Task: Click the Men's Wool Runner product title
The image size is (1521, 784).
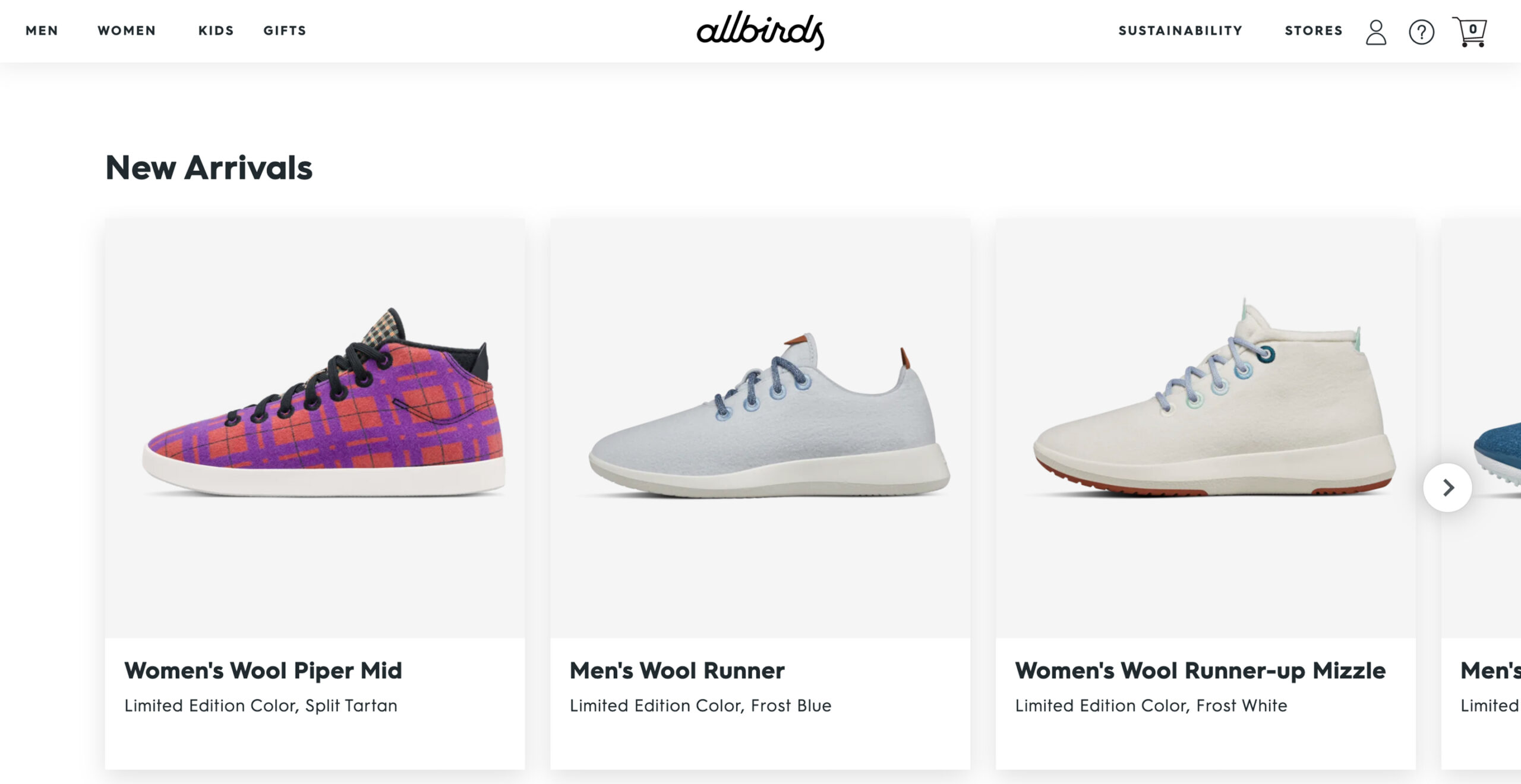Action: 677,670
